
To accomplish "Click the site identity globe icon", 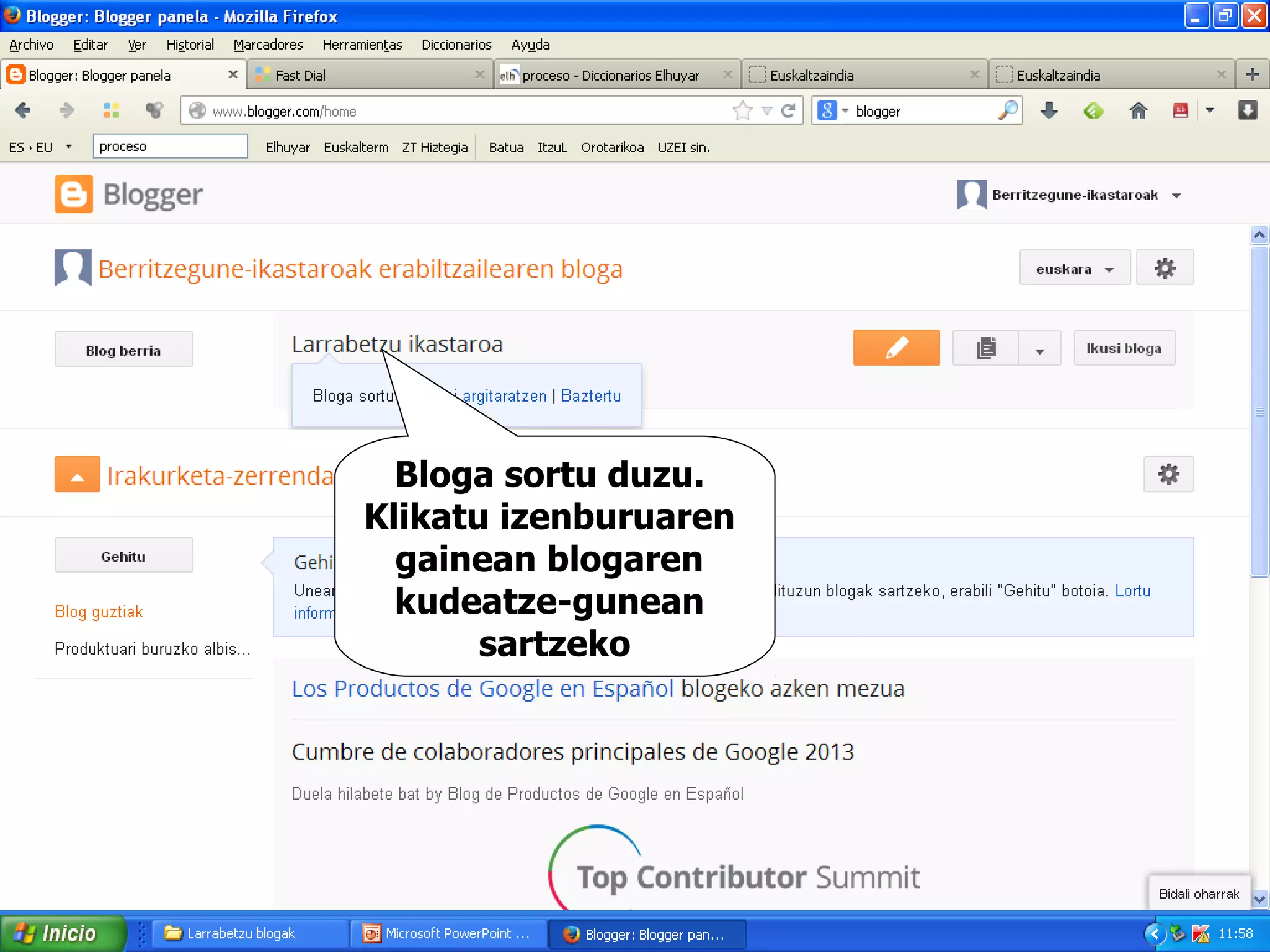I will [x=197, y=111].
